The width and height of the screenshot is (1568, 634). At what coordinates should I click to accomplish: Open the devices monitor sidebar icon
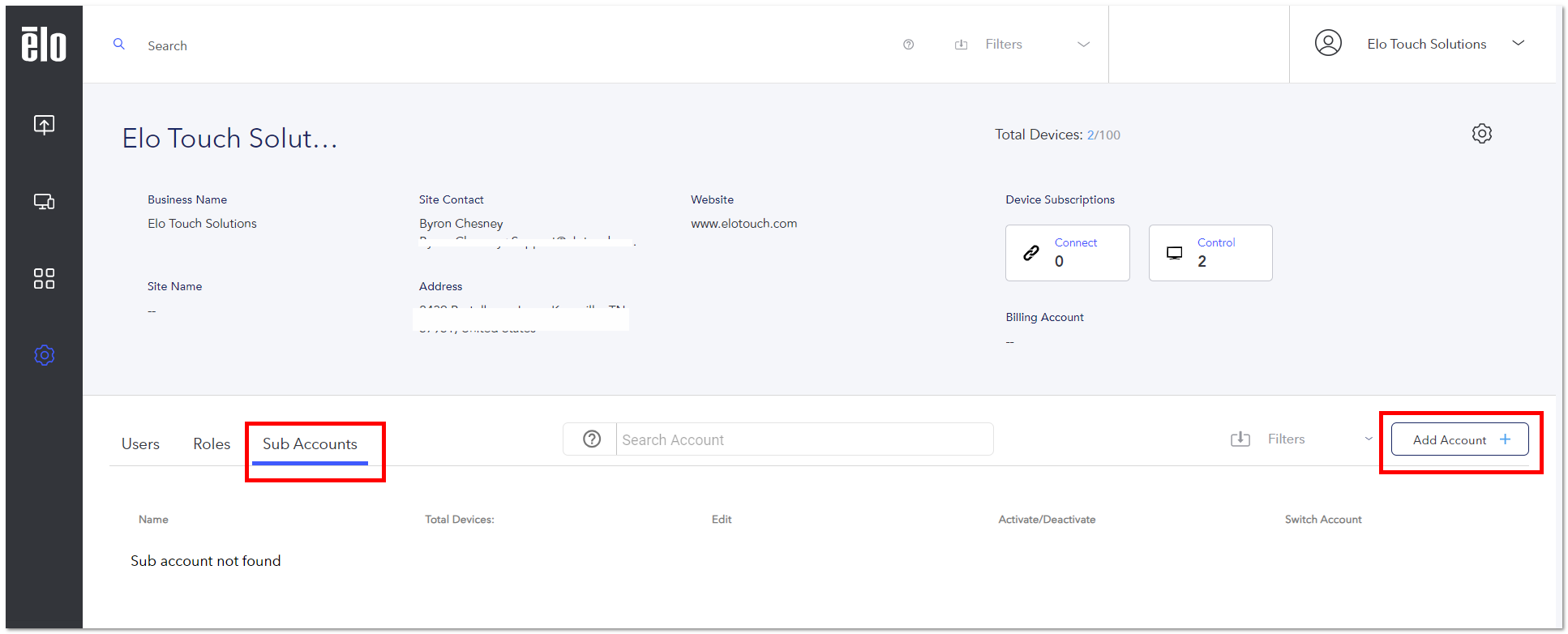(44, 201)
